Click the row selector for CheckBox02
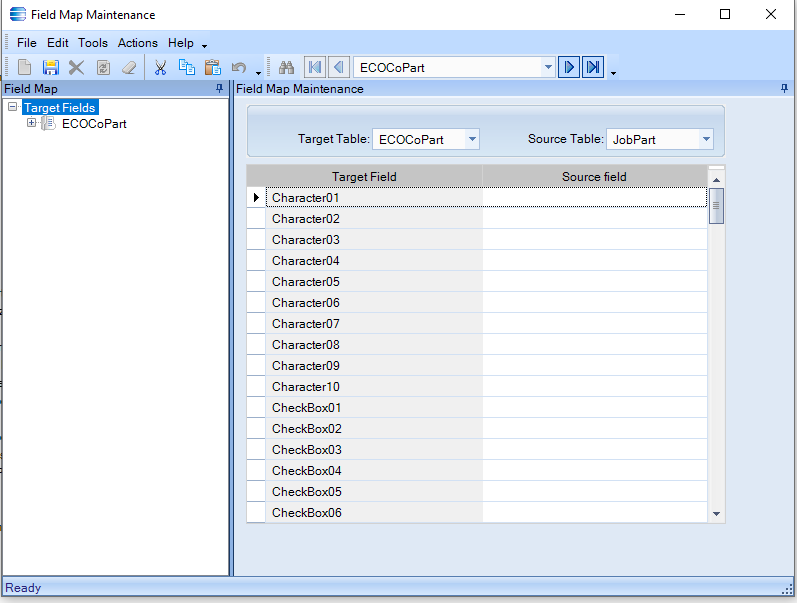Image resolution: width=797 pixels, height=603 pixels. coord(256,429)
